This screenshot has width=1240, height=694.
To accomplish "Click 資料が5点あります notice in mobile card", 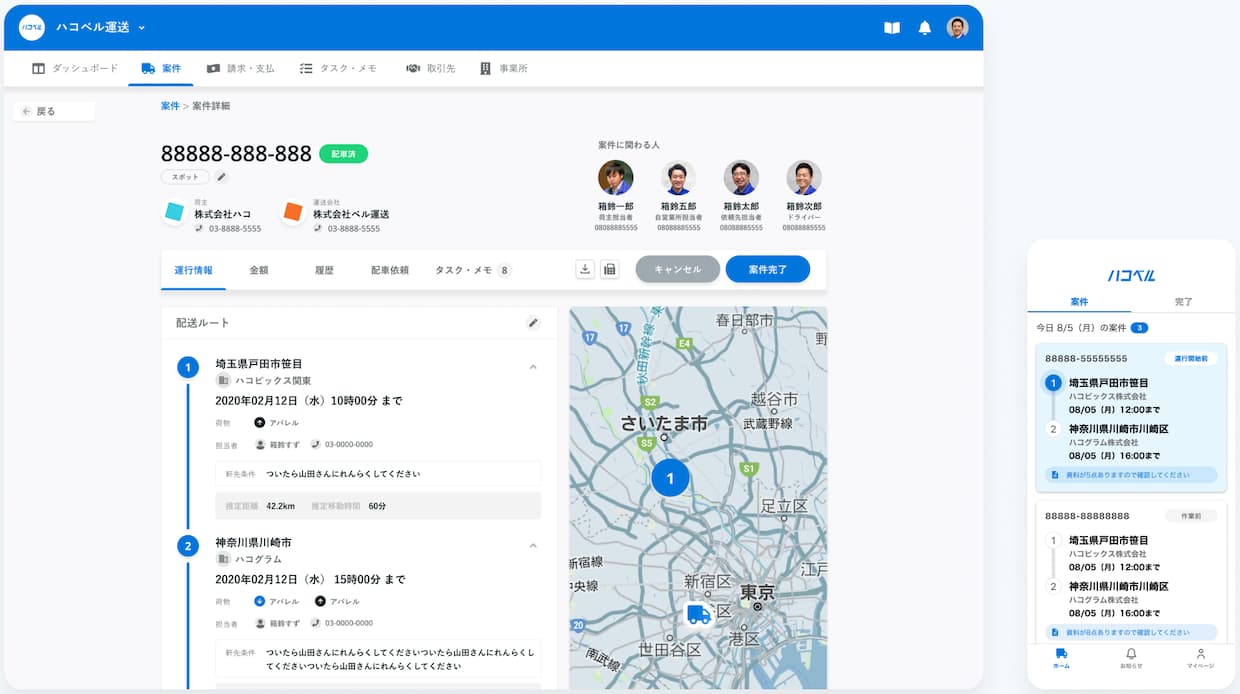I will point(1131,475).
